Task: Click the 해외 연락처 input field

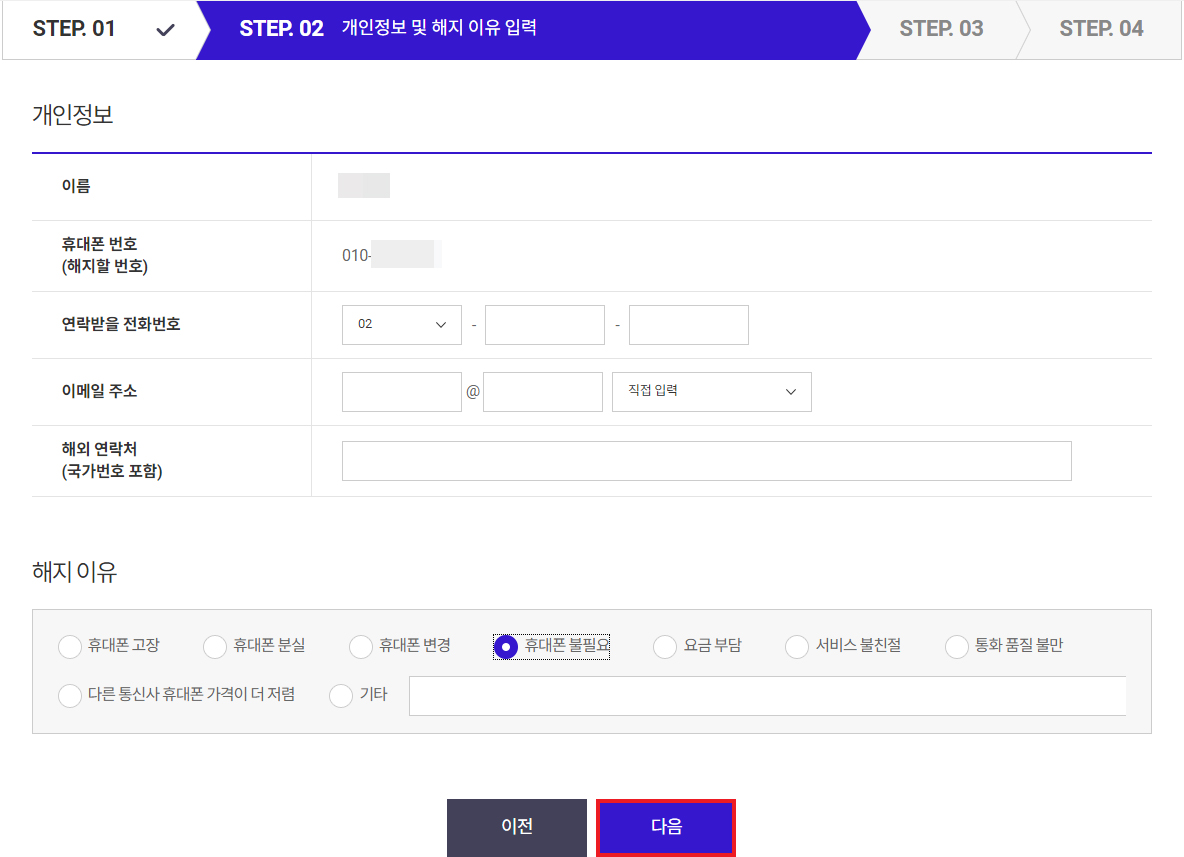Action: click(x=707, y=461)
